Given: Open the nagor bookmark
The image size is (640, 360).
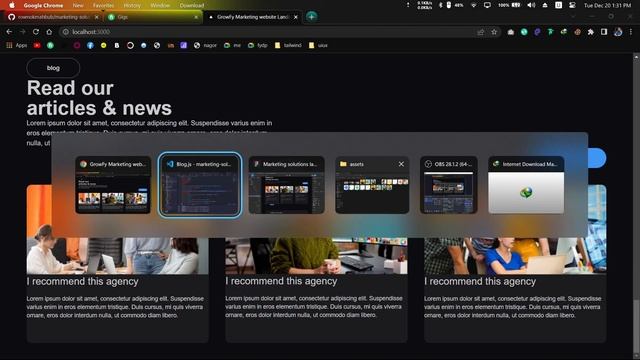Looking at the screenshot, I should tap(205, 45).
